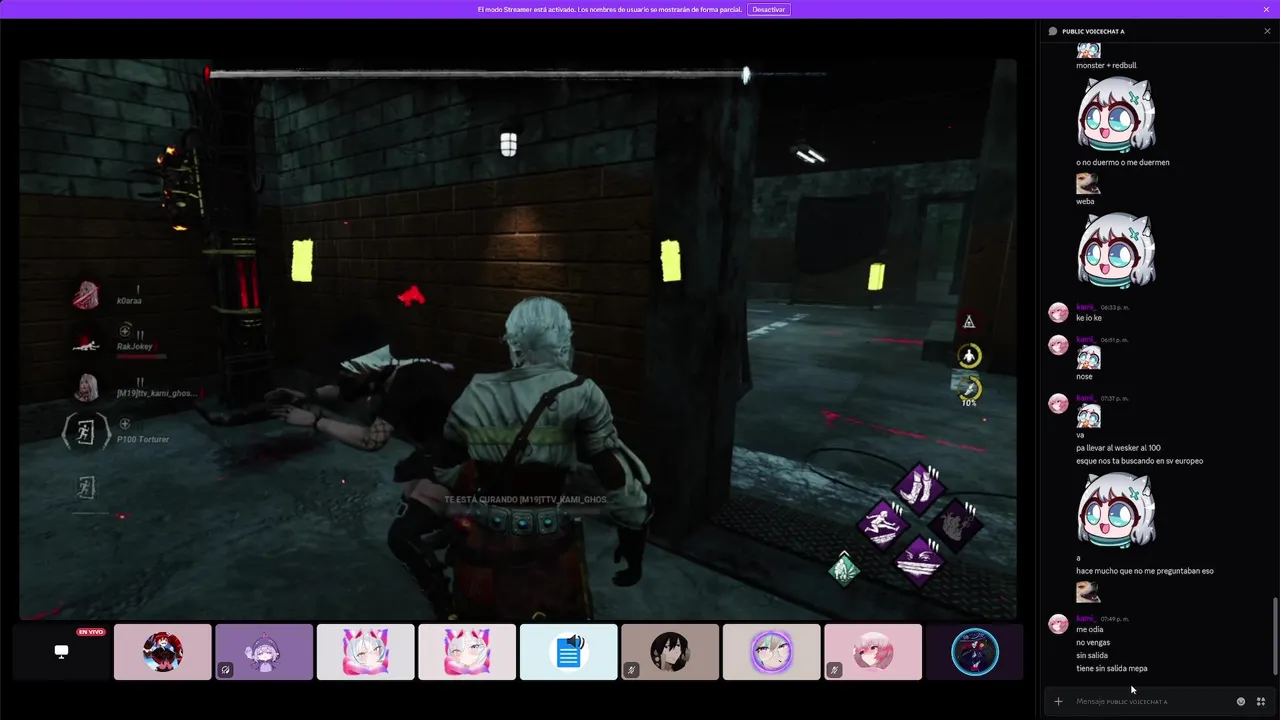Click kami_ avatar next to 'ke io ke'
The image size is (1280, 720).
click(1057, 313)
